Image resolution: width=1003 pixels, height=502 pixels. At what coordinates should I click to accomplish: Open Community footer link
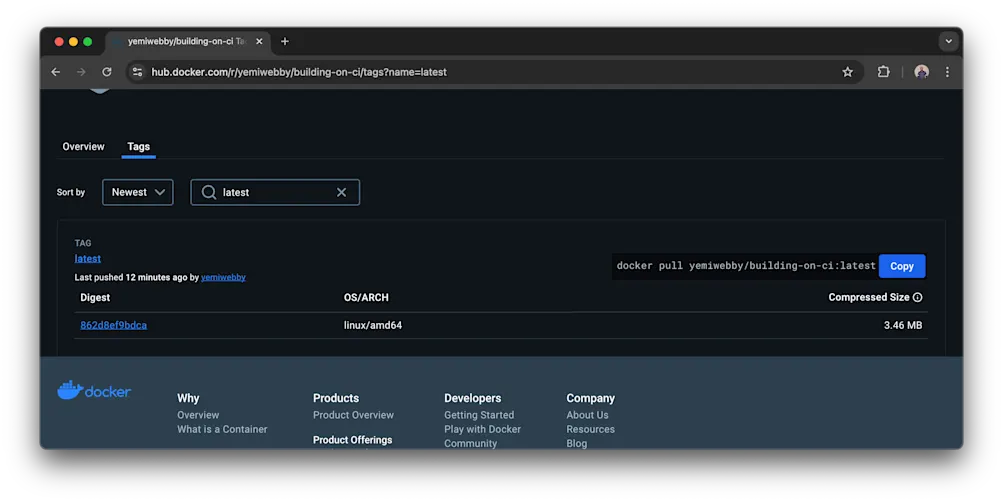(470, 443)
